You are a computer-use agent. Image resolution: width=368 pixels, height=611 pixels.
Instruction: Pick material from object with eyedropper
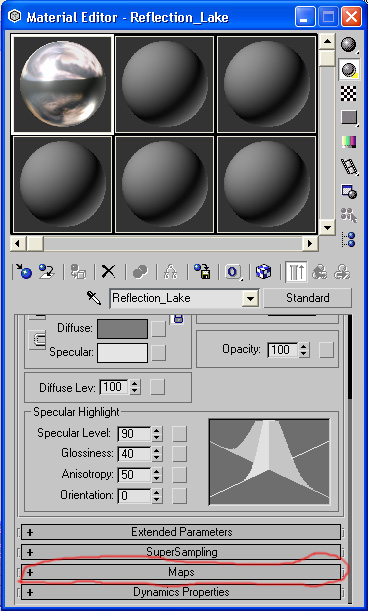(94, 298)
